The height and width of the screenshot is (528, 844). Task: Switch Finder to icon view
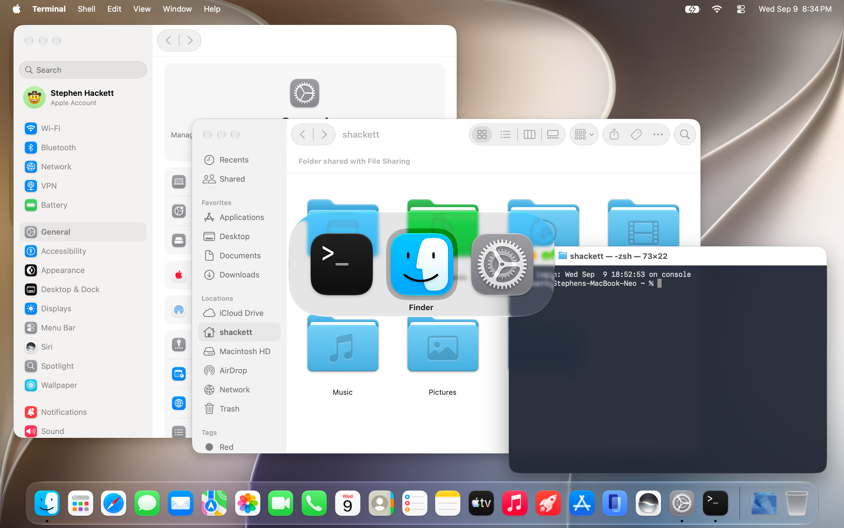pyautogui.click(x=482, y=135)
